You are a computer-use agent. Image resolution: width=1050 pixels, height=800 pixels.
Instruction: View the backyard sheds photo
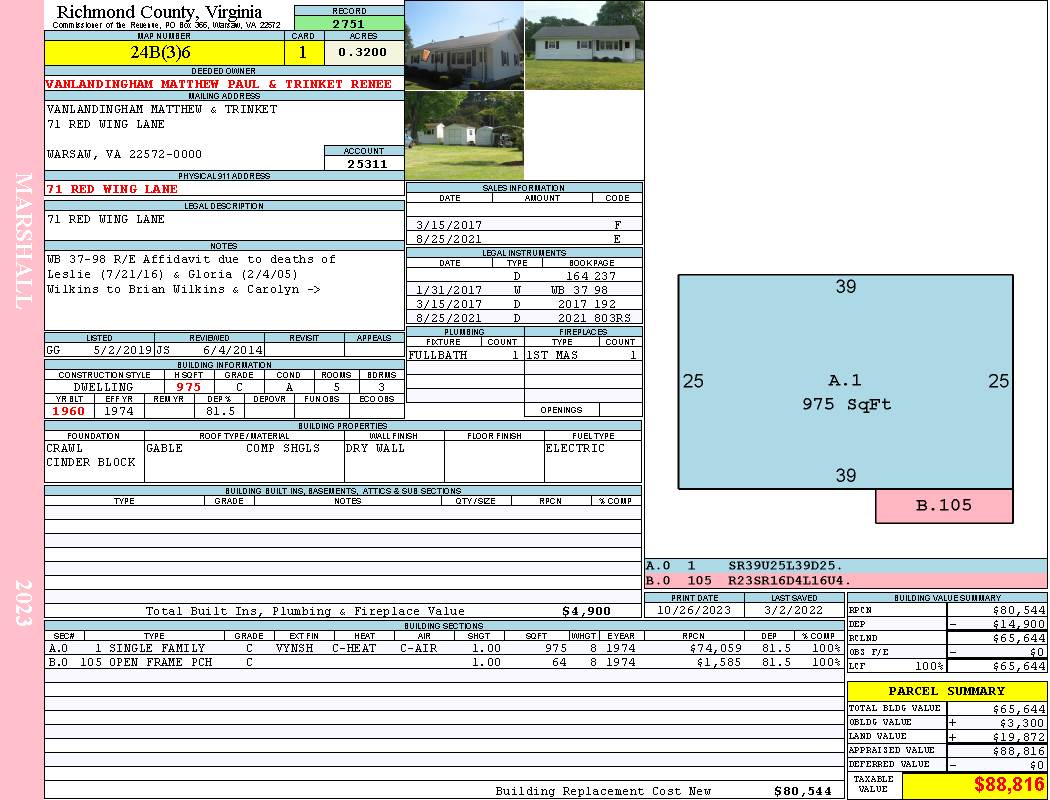pyautogui.click(x=463, y=135)
